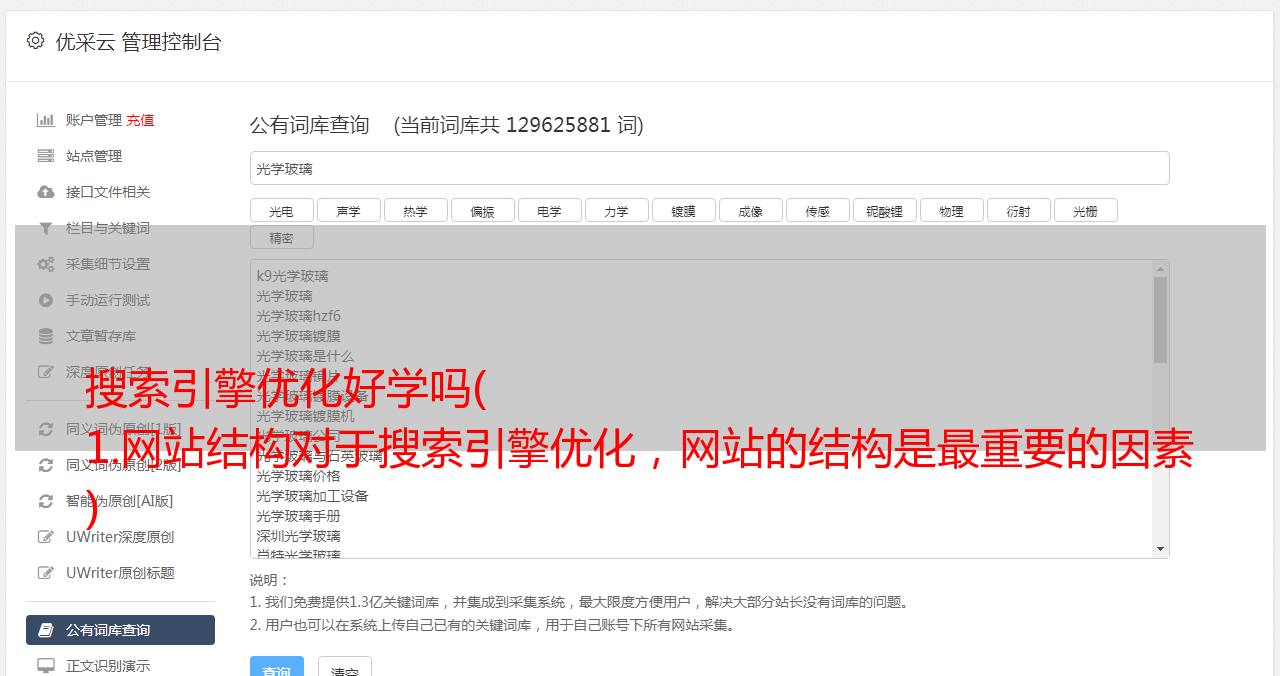Click the monitor icon for 正文识别演示
This screenshot has height=676, width=1280.
45,666
